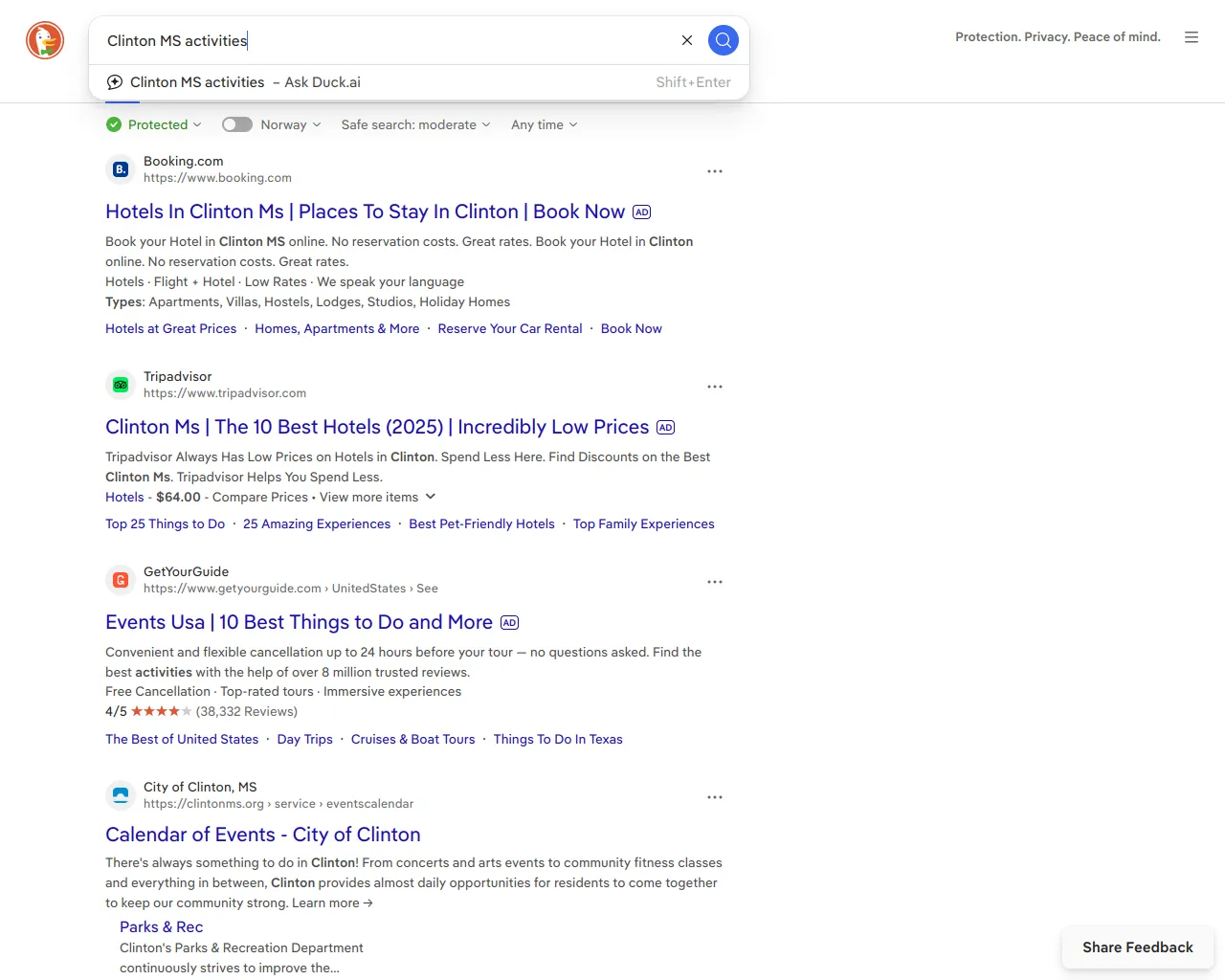Open three-dot options for GetYourGuide result
The image size is (1225, 980).
click(x=714, y=582)
